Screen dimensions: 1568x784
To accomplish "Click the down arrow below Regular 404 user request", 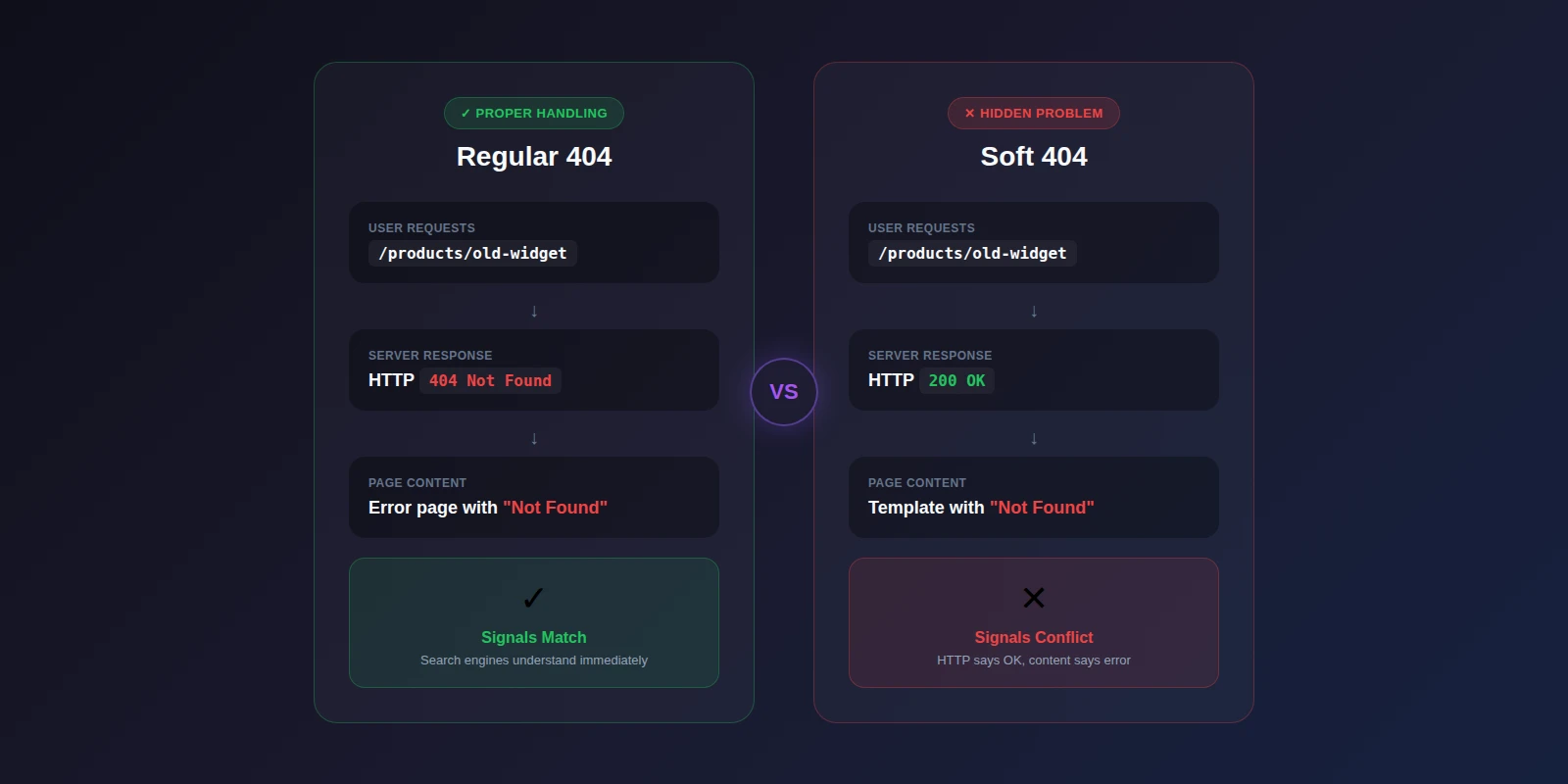I will (x=534, y=312).
